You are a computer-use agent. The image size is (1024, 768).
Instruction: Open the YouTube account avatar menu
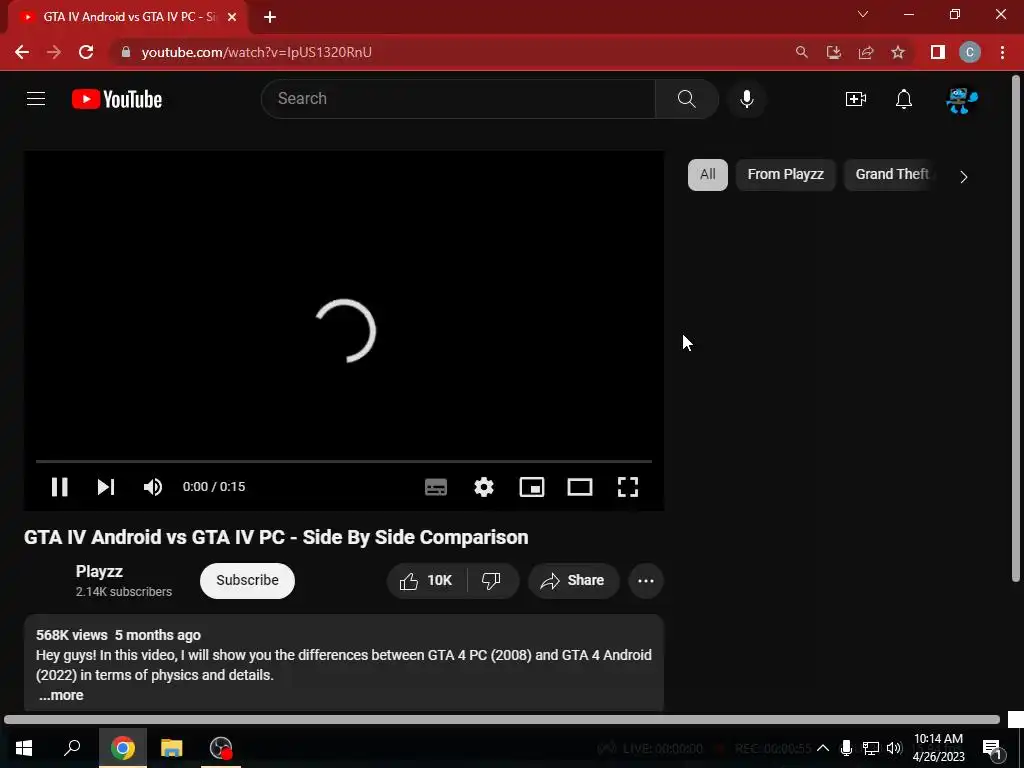click(962, 100)
